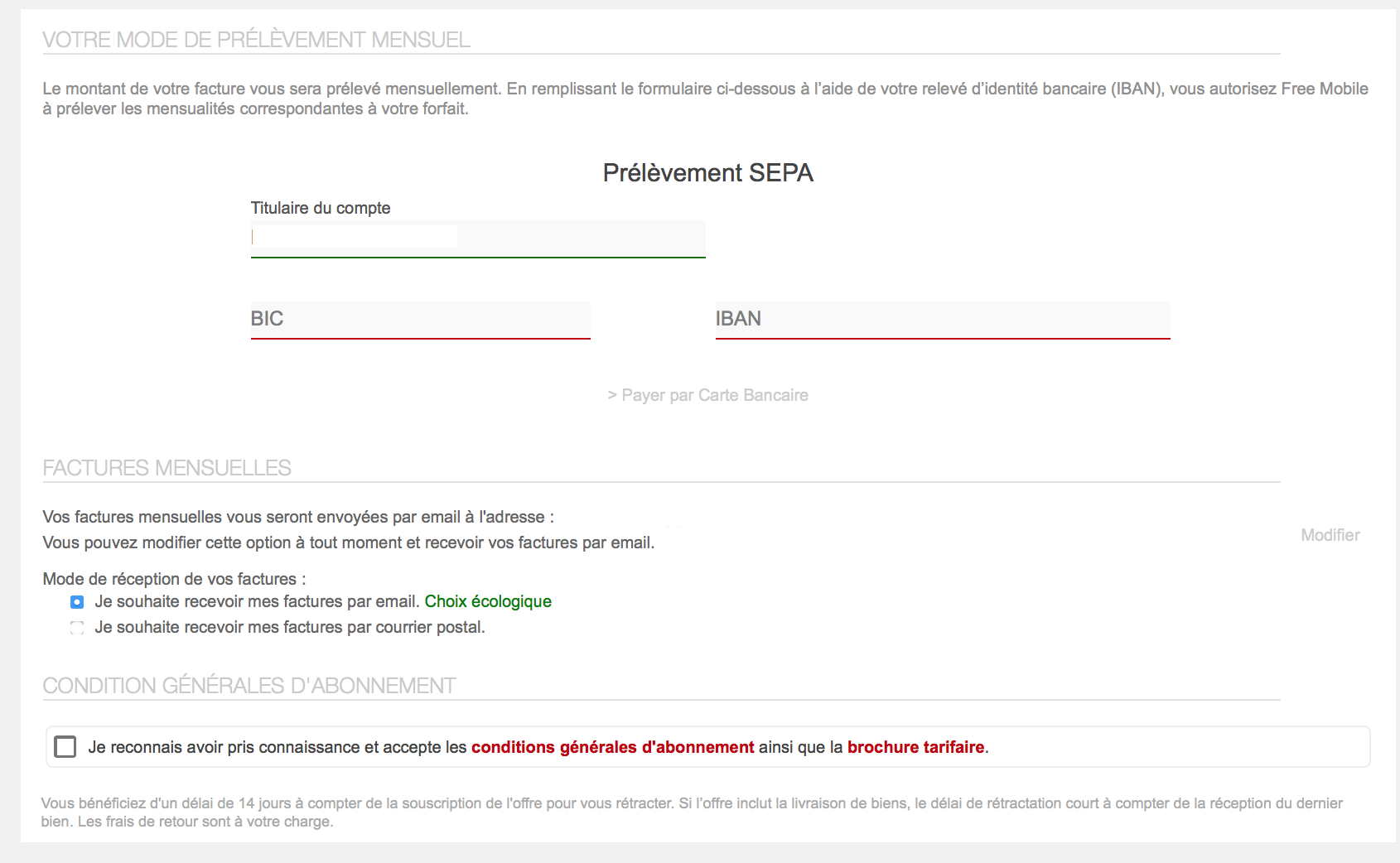Open the conditions générales d'abonnement link
1400x863 pixels.
612,747
